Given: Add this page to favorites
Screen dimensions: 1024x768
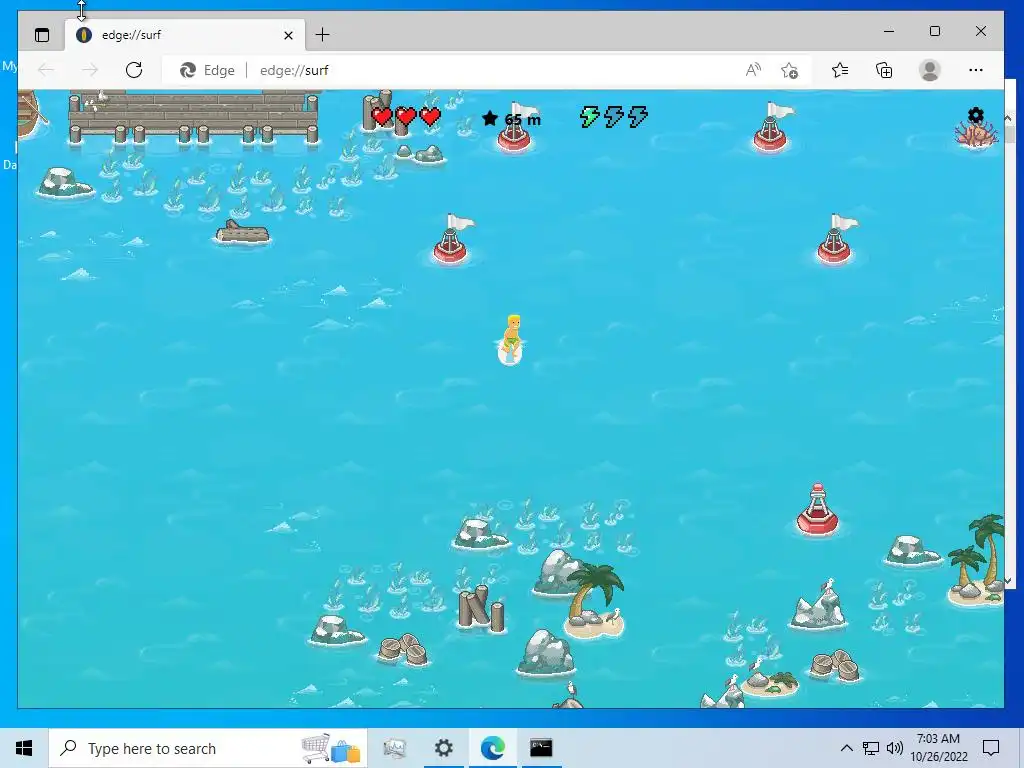Looking at the screenshot, I should click(789, 70).
